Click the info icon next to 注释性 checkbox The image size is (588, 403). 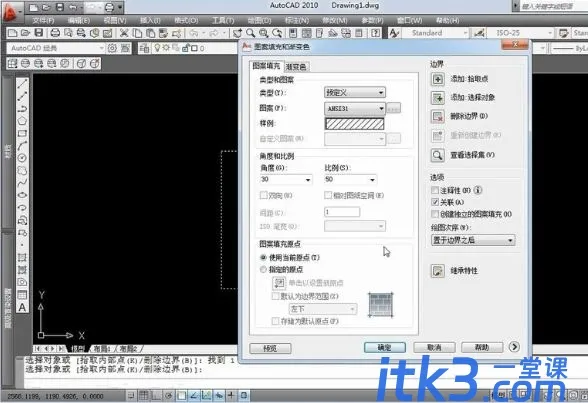(x=478, y=190)
